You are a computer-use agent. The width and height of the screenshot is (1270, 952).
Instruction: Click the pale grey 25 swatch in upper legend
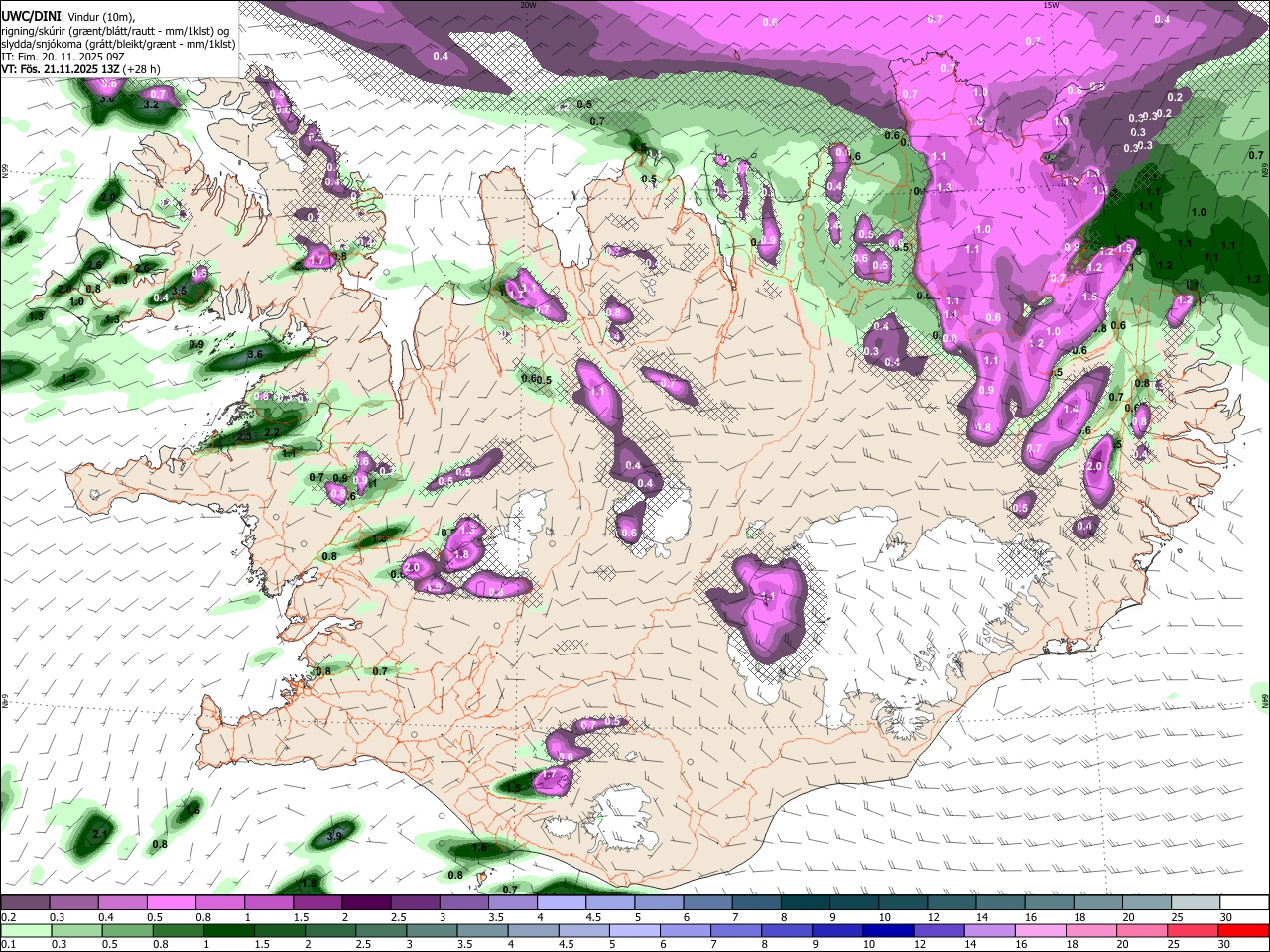[x=1196, y=903]
